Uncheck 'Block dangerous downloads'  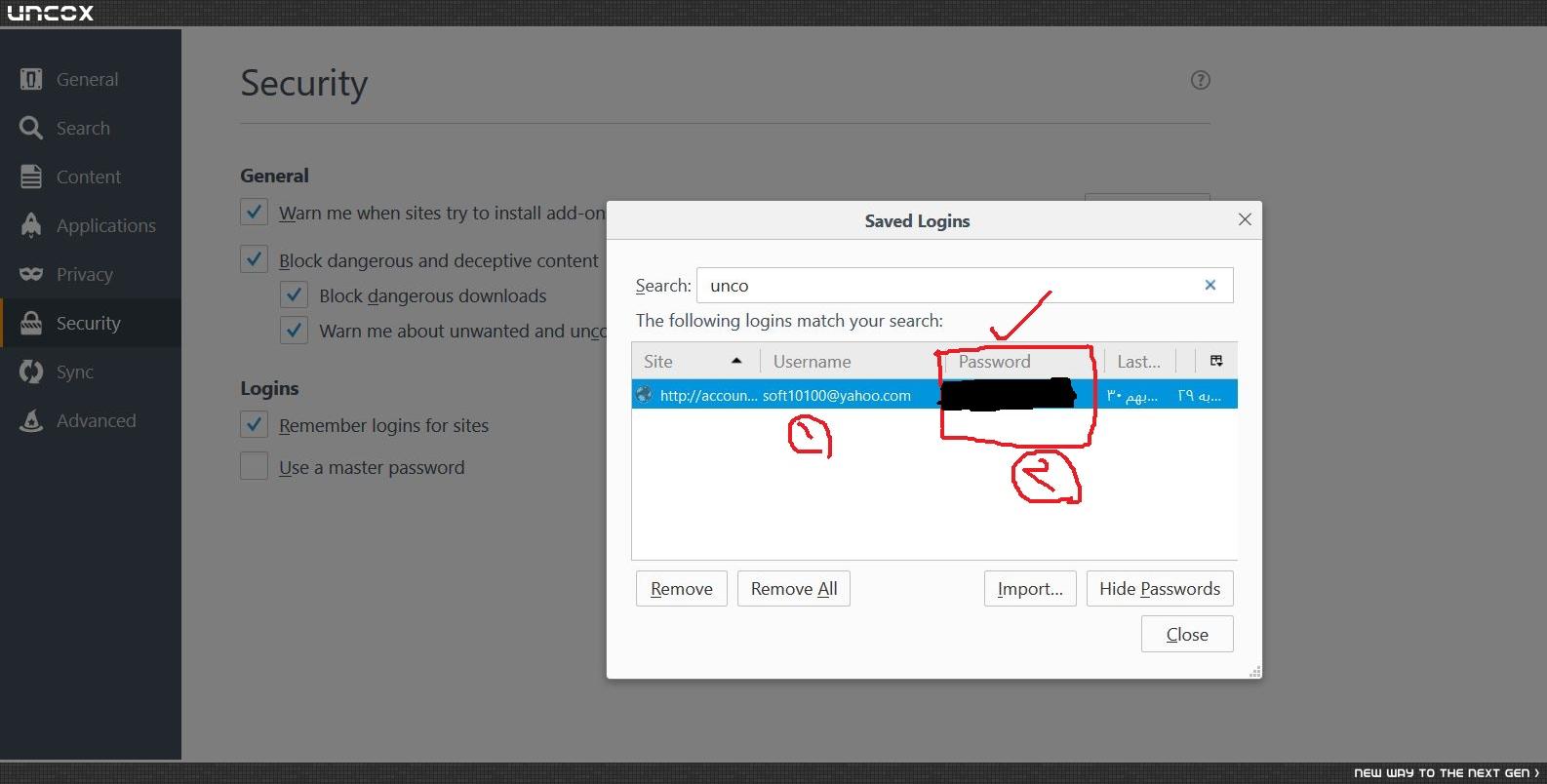tap(294, 294)
